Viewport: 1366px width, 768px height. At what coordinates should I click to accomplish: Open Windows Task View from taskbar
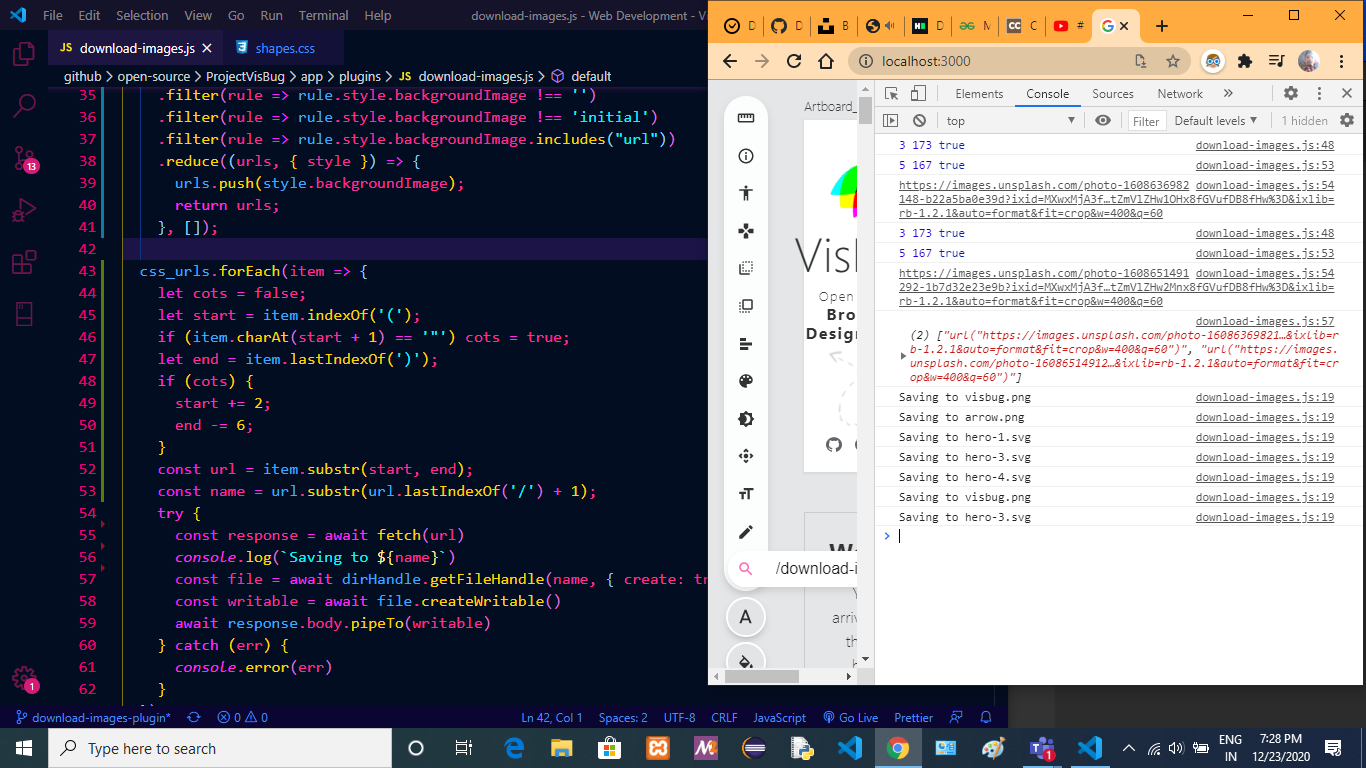463,748
